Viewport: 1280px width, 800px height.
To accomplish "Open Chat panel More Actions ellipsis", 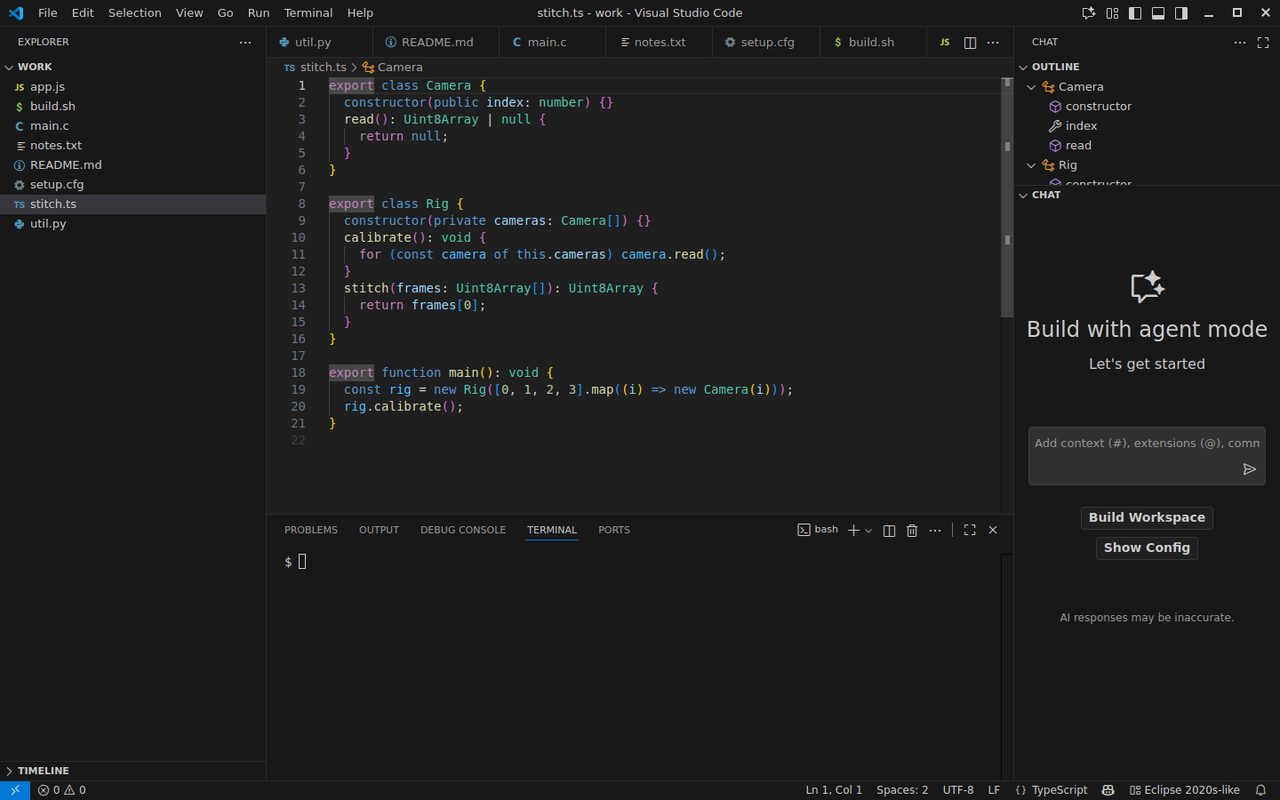I will (1241, 42).
